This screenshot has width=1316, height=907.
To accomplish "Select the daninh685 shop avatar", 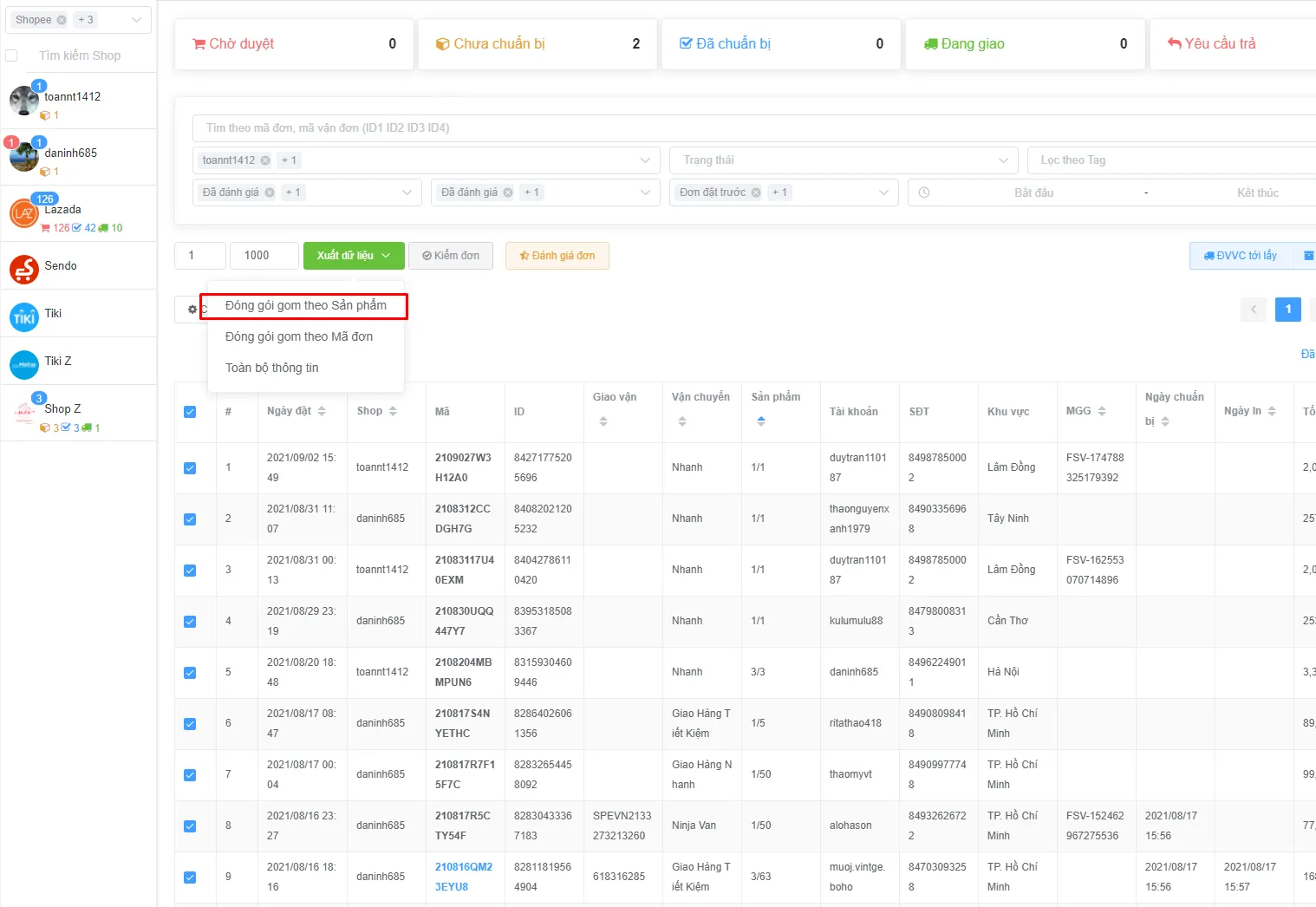I will click(x=23, y=157).
